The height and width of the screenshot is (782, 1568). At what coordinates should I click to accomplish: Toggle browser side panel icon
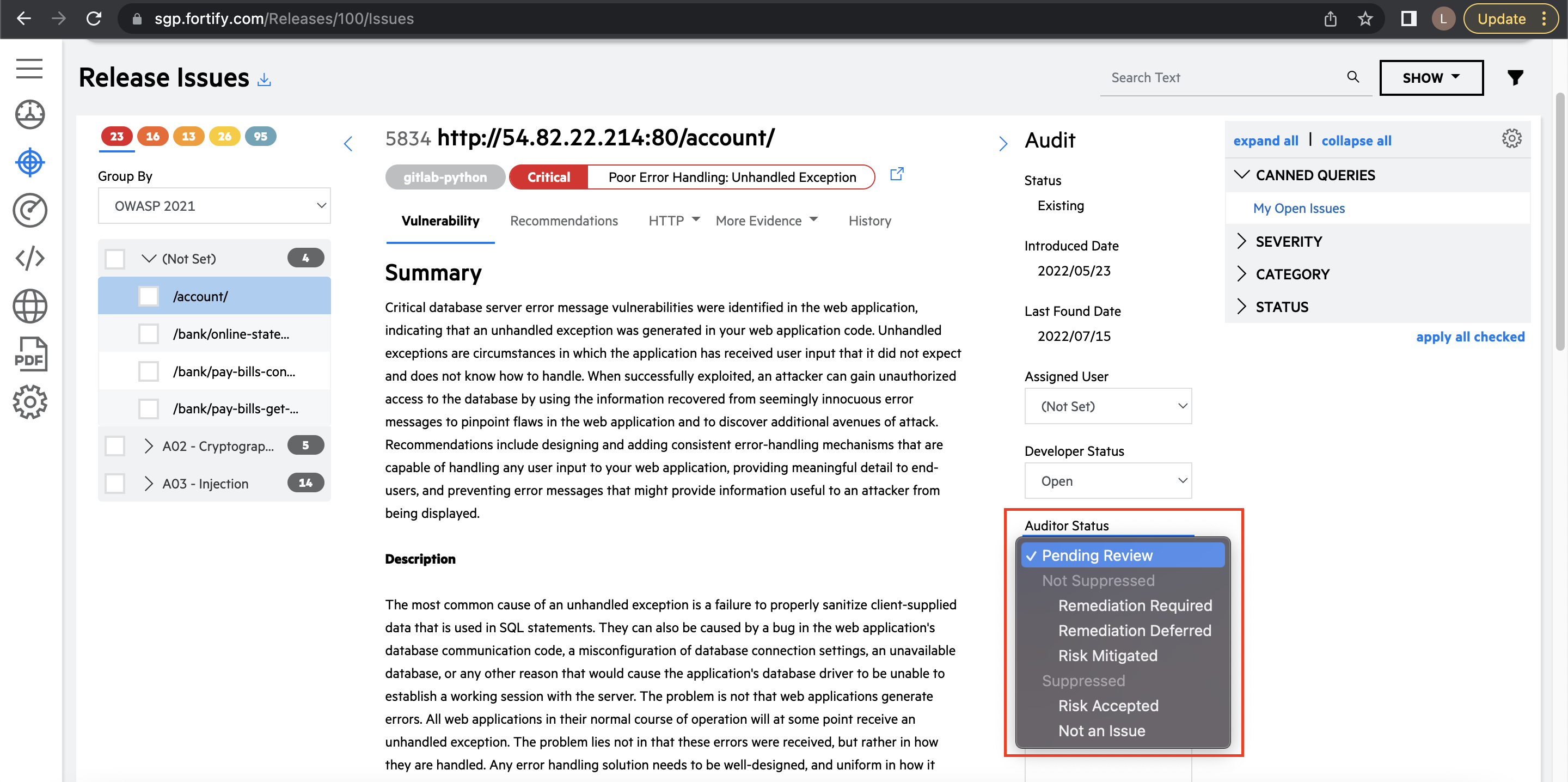pos(1408,19)
